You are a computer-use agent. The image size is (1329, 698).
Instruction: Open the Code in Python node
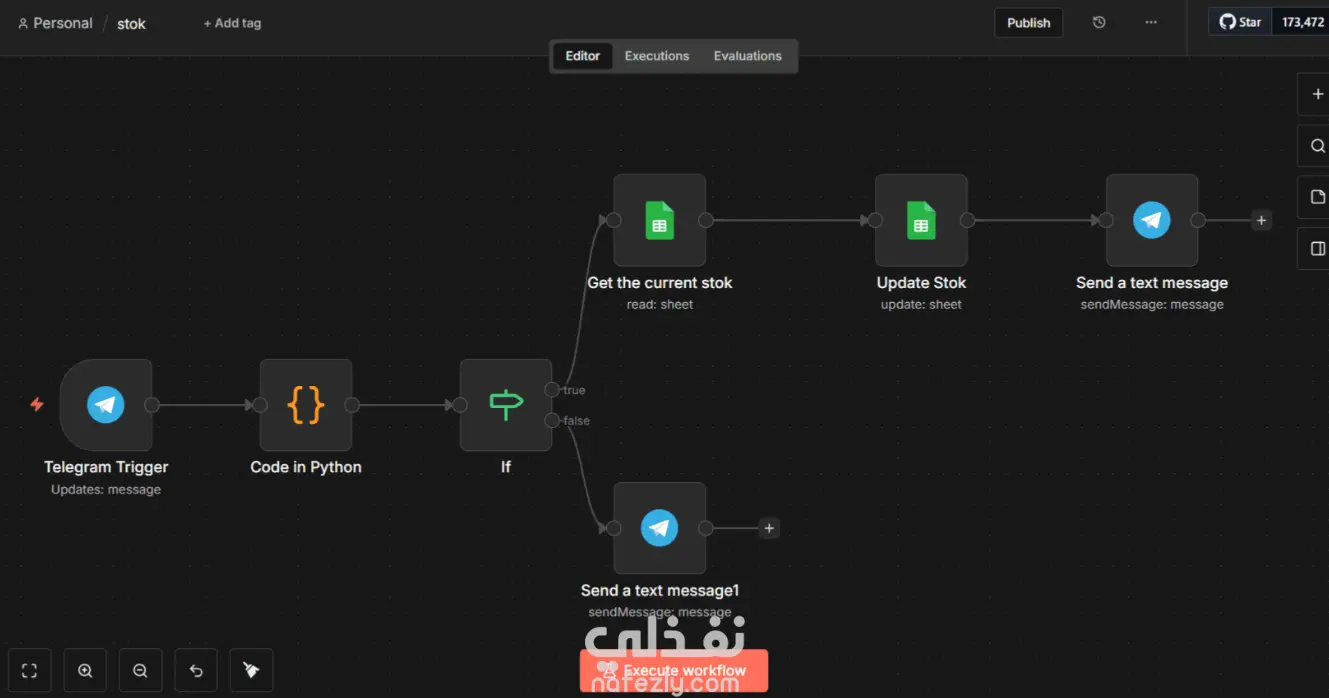click(x=306, y=405)
